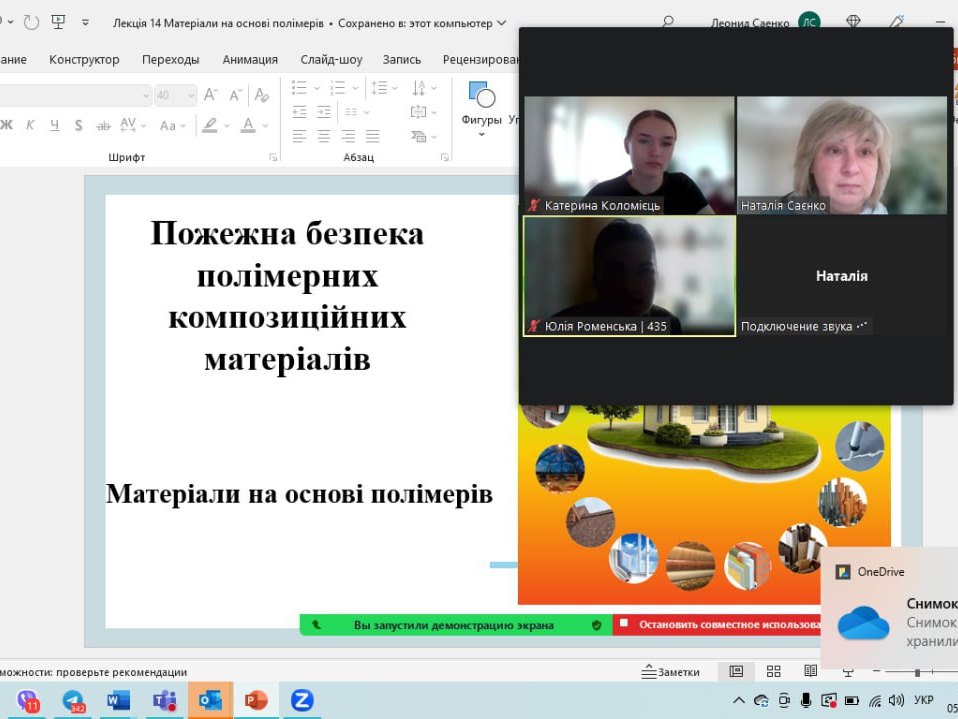The image size is (958, 719).
Task: Toggle strikethrough text formatting
Action: (103, 126)
